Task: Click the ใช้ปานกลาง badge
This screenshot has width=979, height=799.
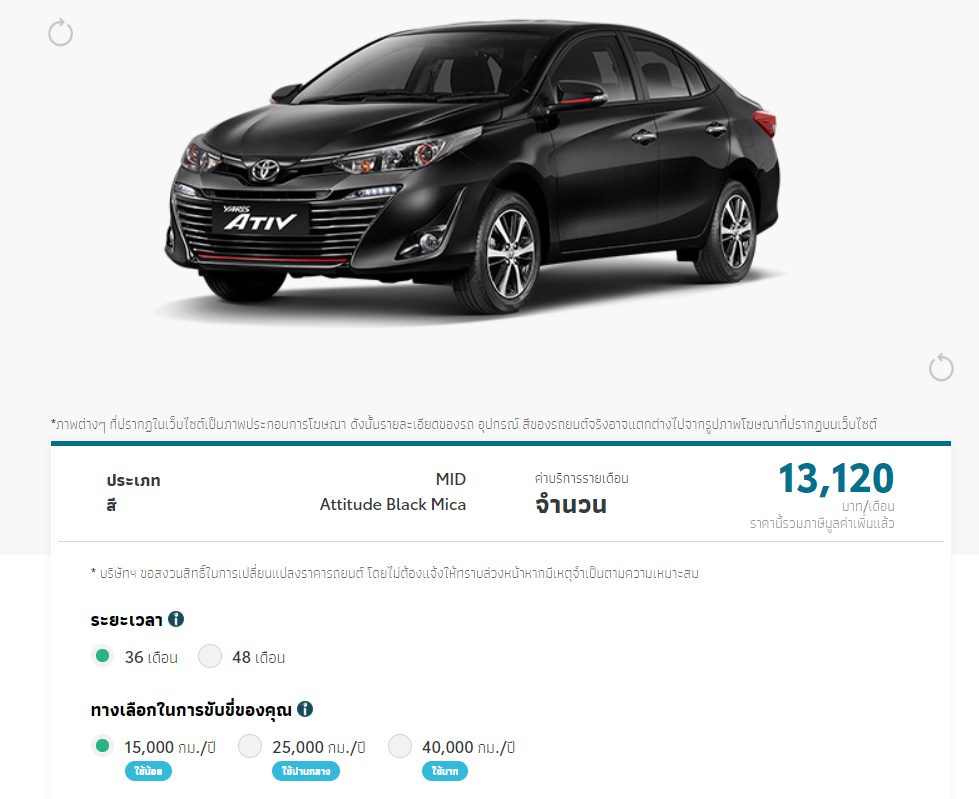Action: tap(306, 771)
